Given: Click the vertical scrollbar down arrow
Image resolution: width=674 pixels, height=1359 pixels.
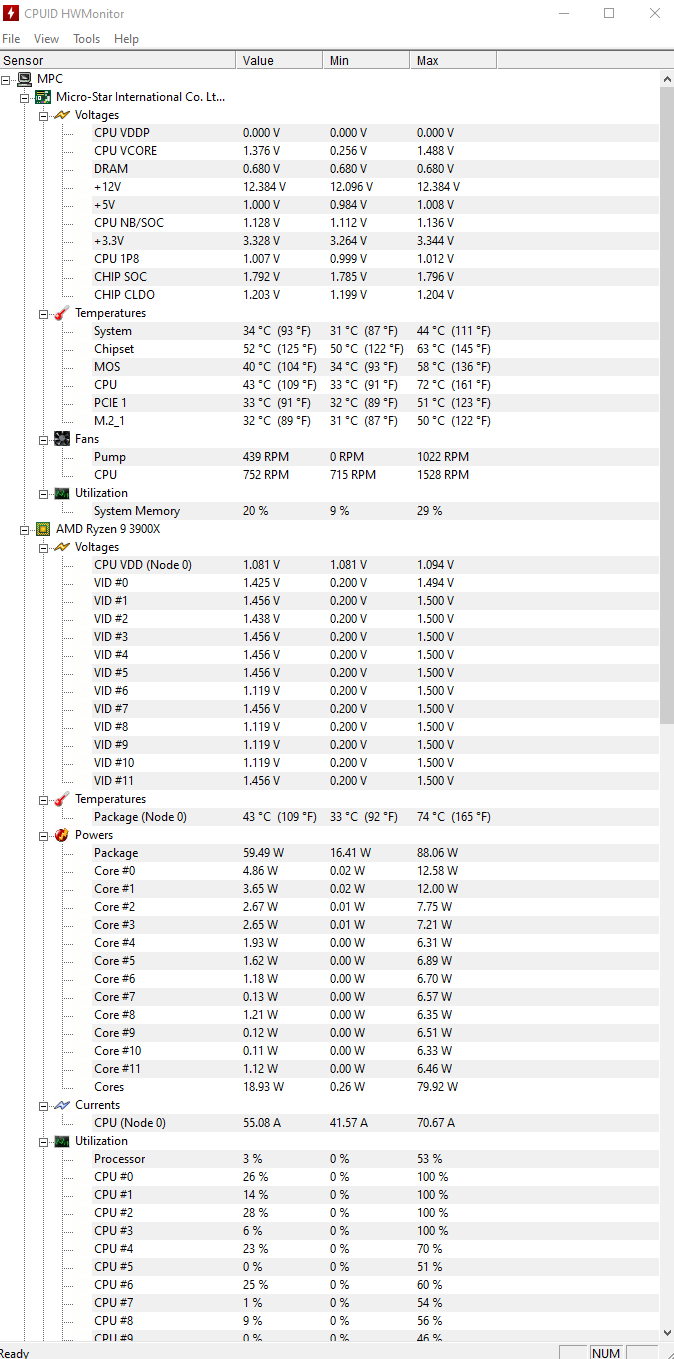Looking at the screenshot, I should point(667,1333).
